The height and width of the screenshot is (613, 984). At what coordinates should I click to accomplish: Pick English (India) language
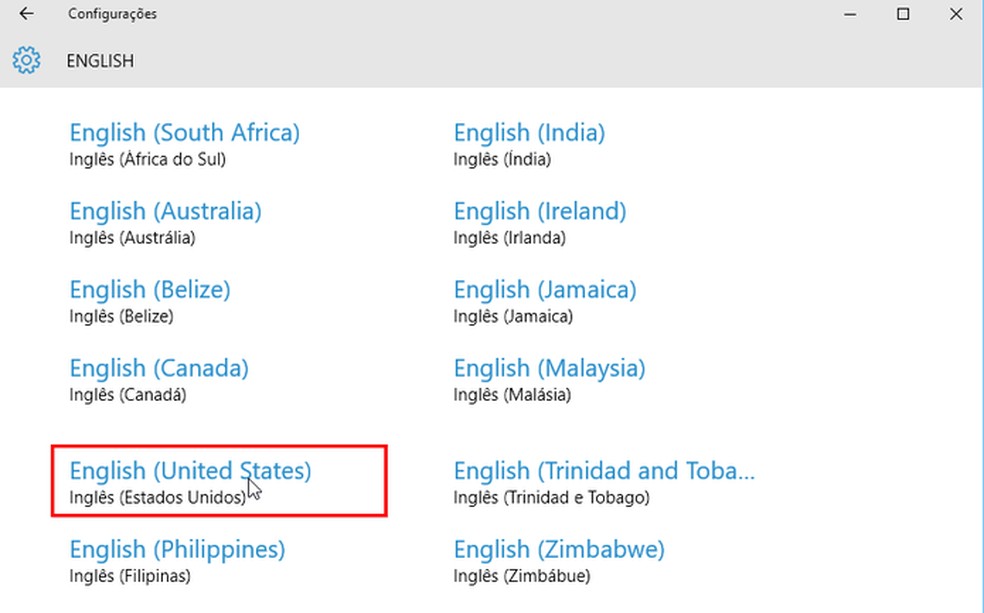pyautogui.click(x=529, y=133)
